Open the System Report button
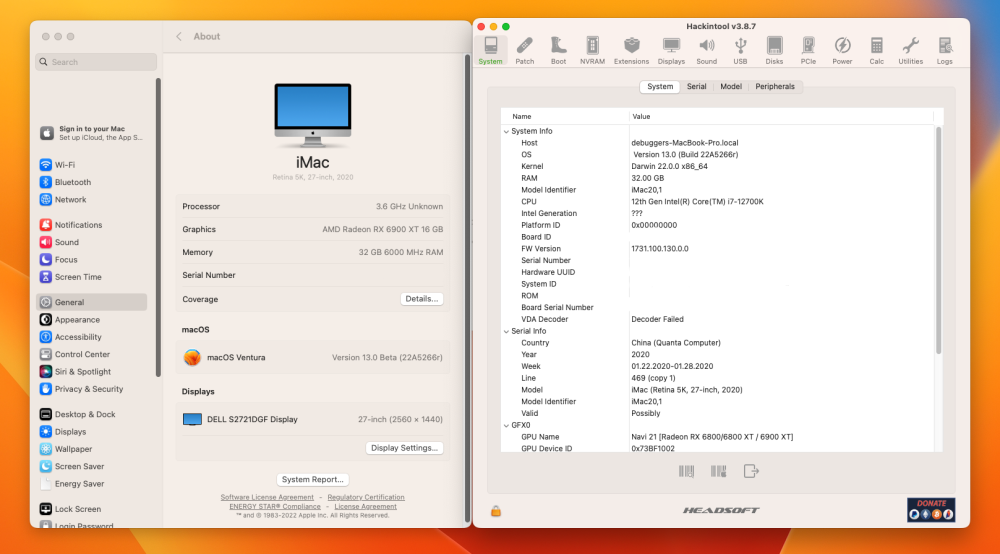This screenshot has height=554, width=1000. coord(312,479)
